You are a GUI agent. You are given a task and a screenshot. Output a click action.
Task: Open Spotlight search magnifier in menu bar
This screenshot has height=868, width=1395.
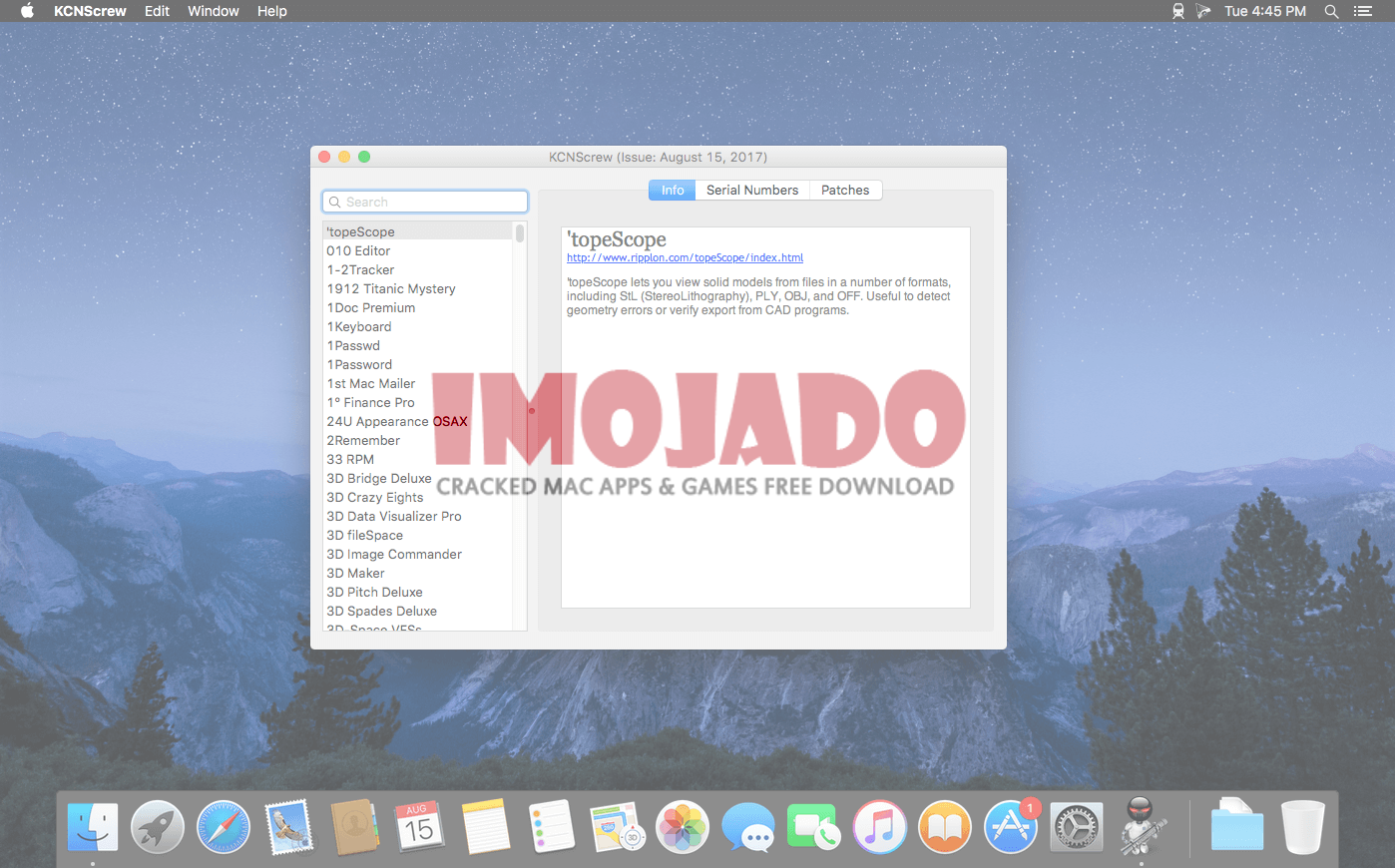1331,11
